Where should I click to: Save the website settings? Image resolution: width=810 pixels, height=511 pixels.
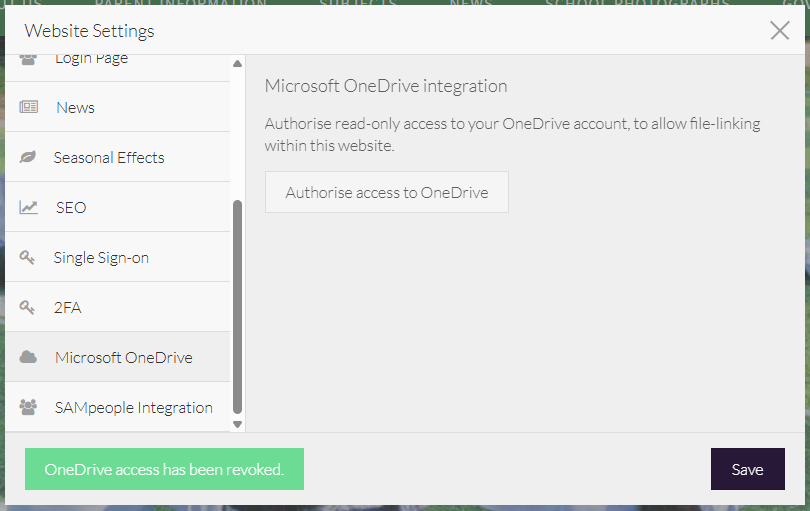click(747, 469)
